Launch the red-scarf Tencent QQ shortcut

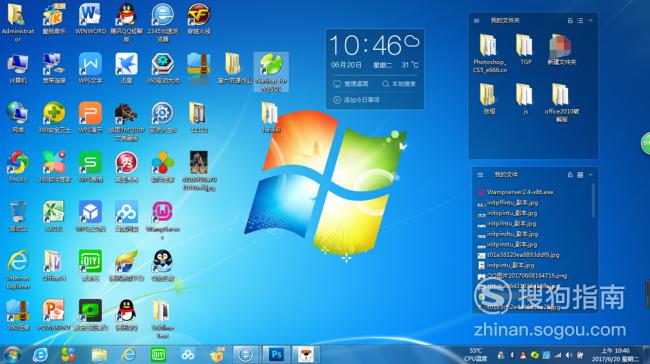(x=126, y=315)
